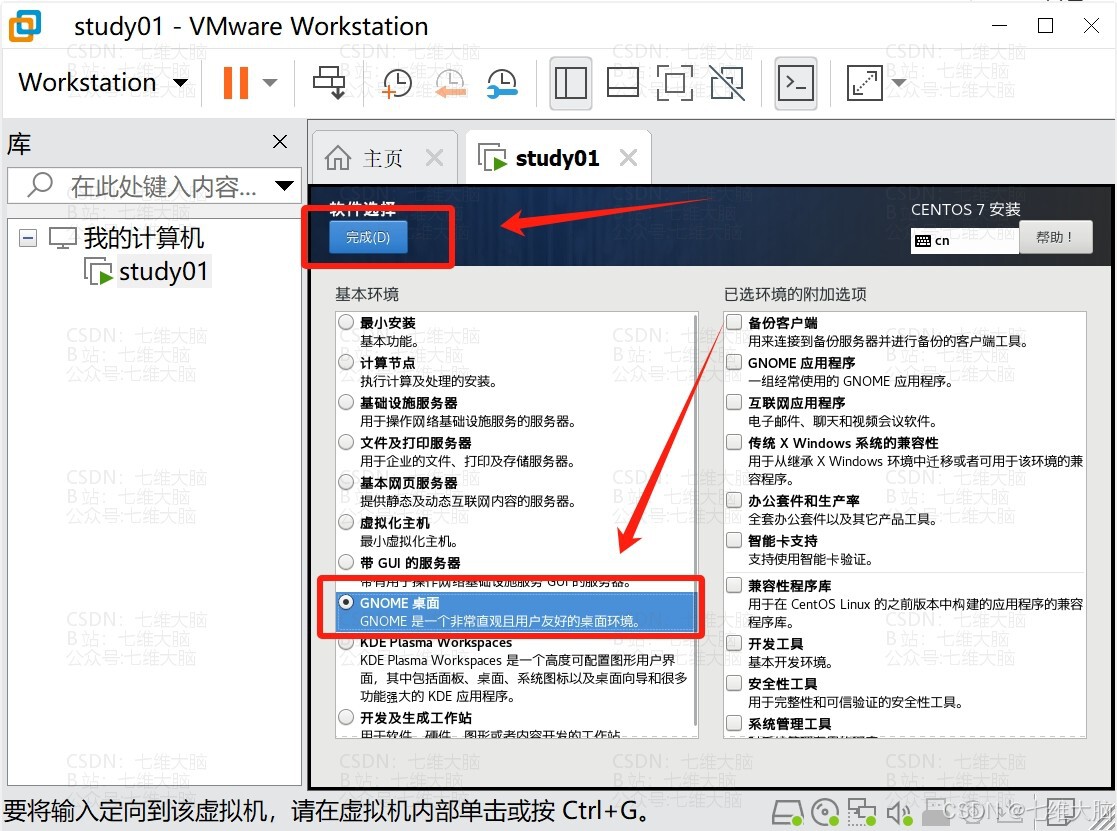Check the 开发工具 checkbox
The image size is (1117, 831).
pos(734,643)
